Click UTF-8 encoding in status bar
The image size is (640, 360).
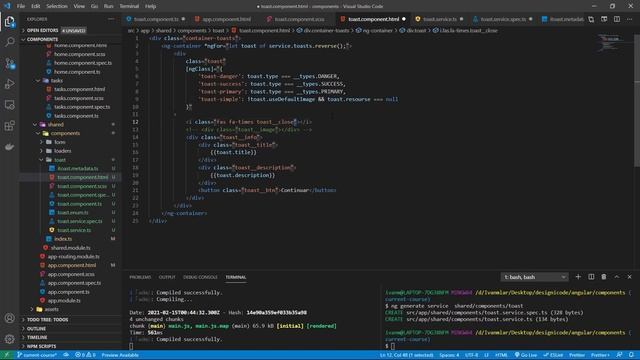tap(471, 355)
